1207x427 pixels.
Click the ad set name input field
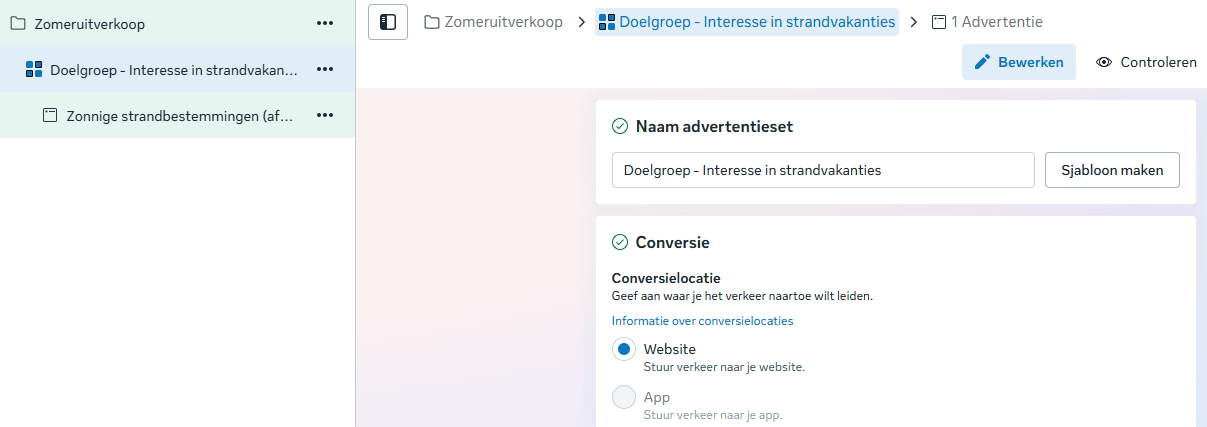(823, 170)
